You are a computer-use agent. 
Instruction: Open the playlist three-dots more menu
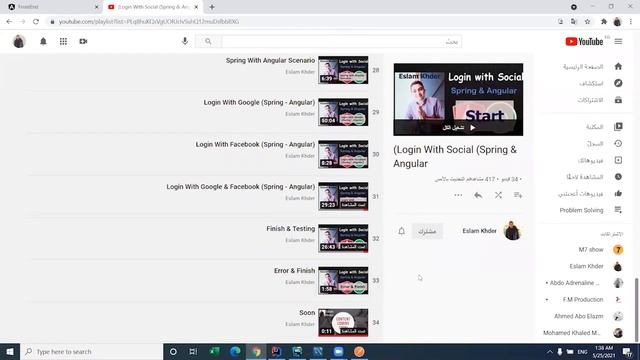[458, 195]
